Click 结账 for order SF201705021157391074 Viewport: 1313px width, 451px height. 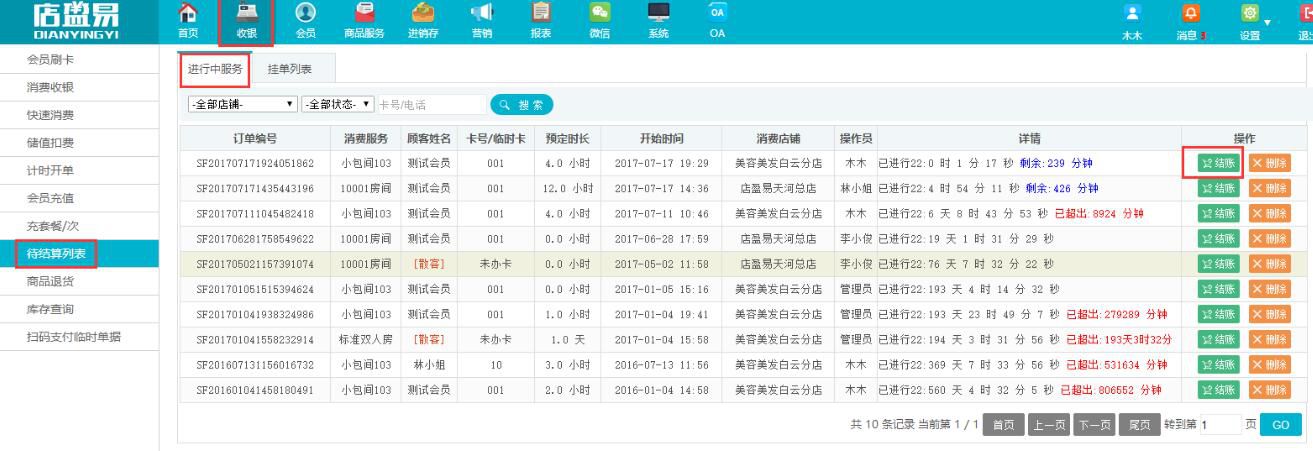1220,264
